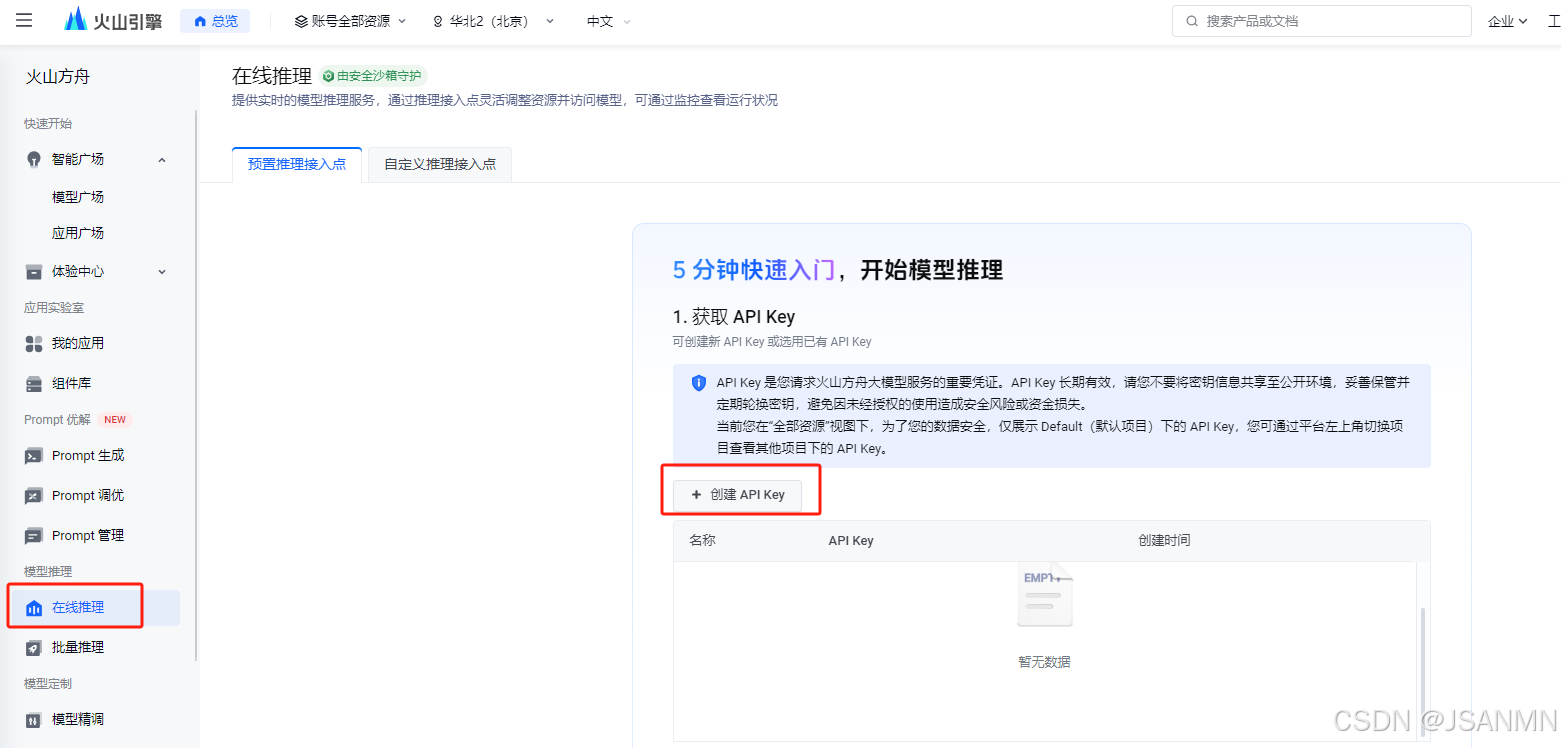This screenshot has width=1561, height=748.
Task: Click the 在线推理 chart icon
Action: pos(34,608)
